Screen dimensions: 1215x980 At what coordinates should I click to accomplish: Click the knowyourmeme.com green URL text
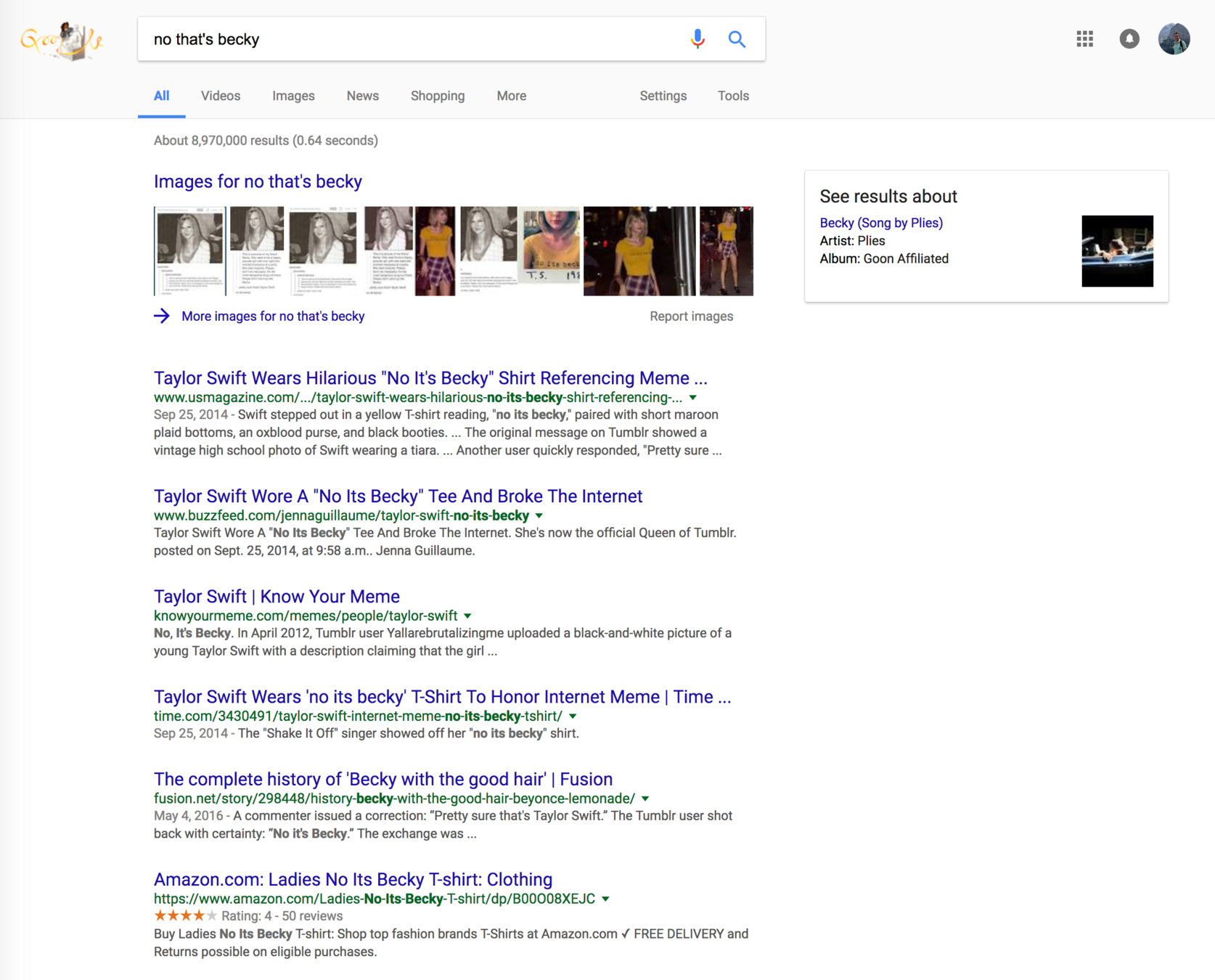(x=306, y=616)
